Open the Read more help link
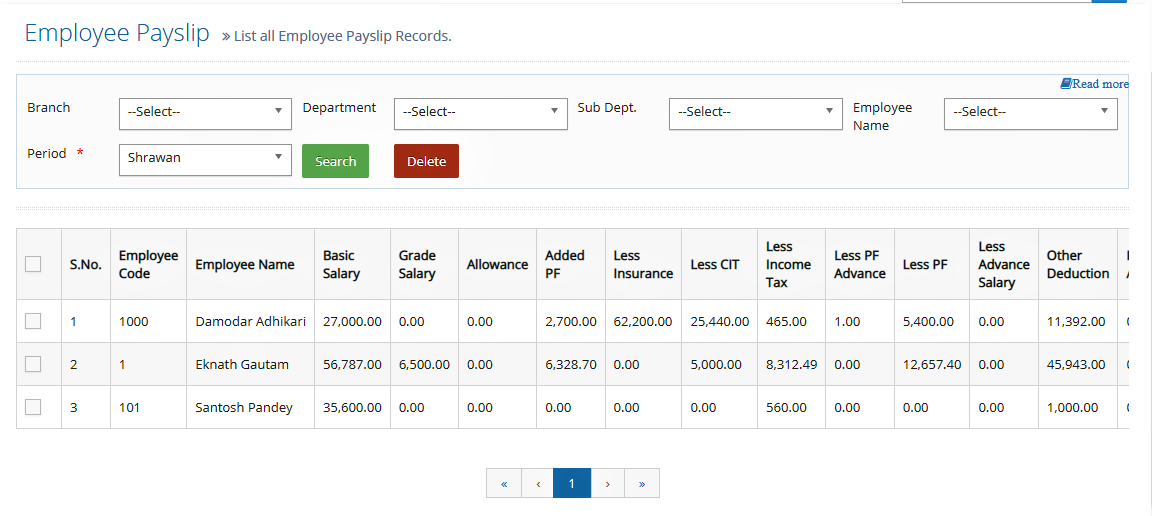 1094,84
